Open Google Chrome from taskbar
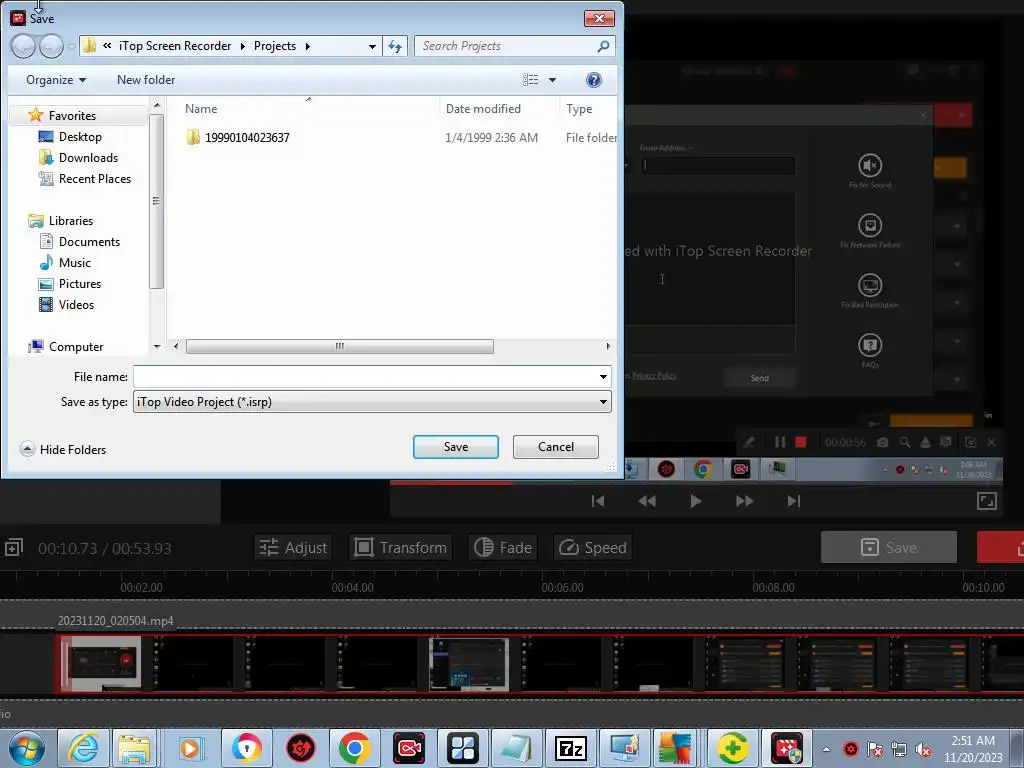Screen dimensions: 1024x768 [354, 748]
